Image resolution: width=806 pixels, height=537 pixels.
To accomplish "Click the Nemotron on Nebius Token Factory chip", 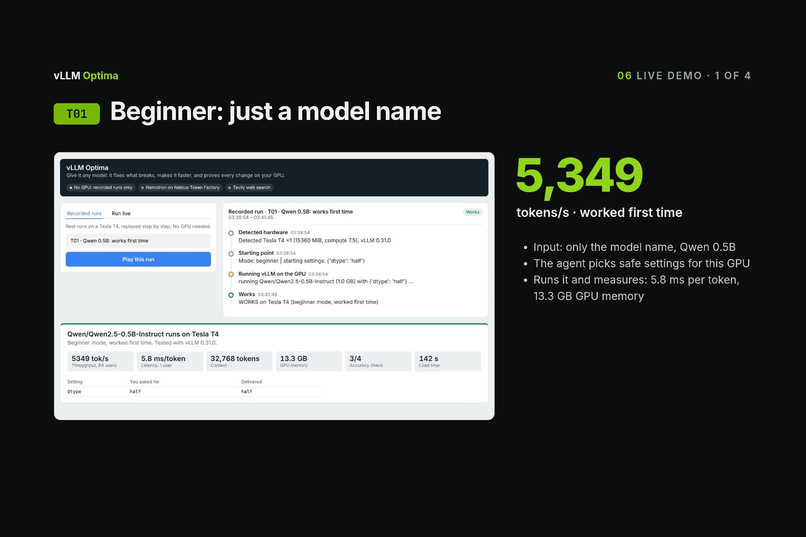I will point(180,188).
